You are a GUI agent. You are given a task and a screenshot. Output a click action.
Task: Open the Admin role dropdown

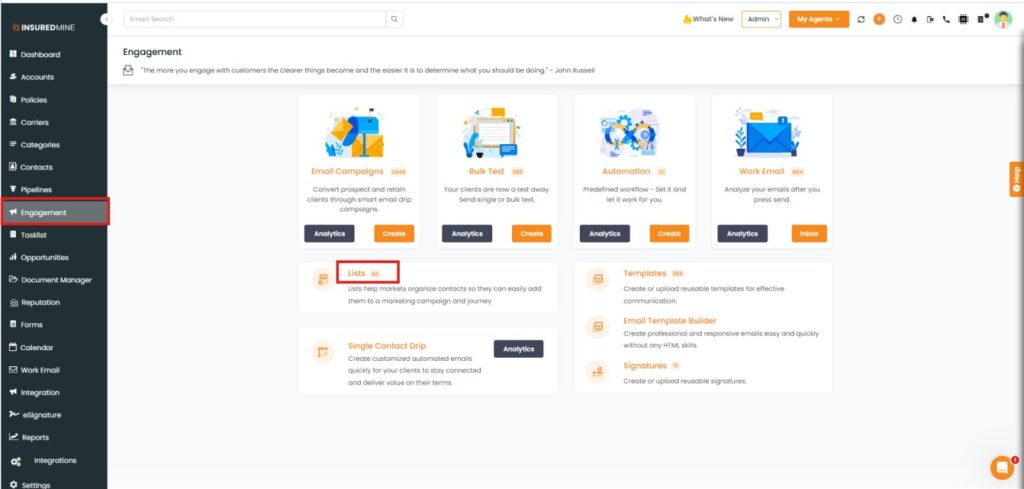761,19
